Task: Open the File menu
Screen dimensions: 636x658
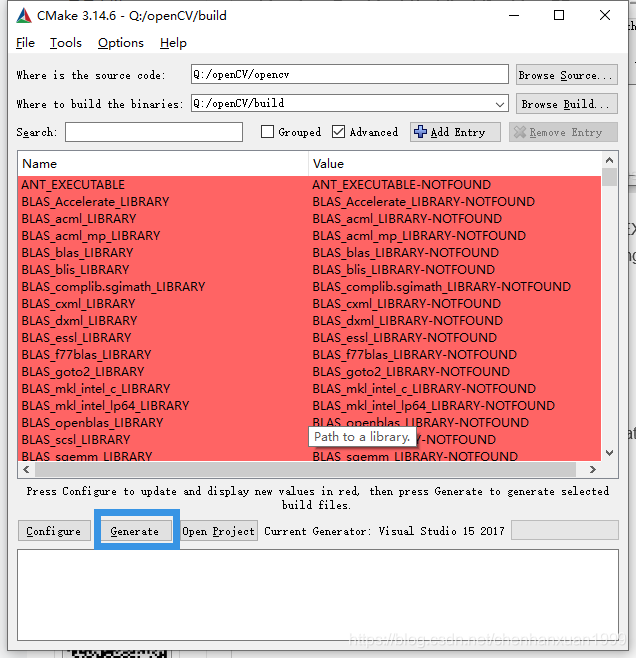Action: [x=25, y=43]
